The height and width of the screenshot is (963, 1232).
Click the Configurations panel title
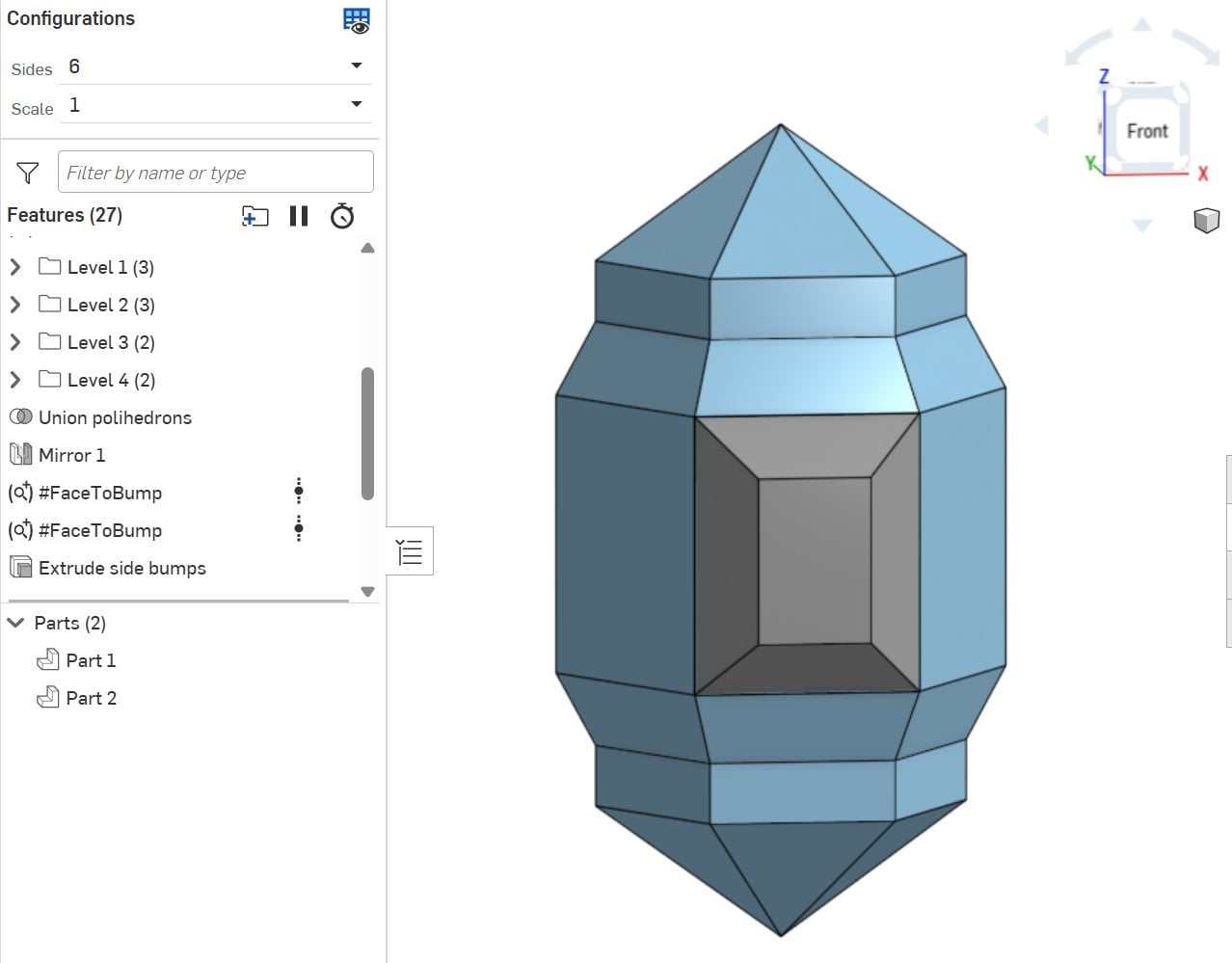click(70, 18)
